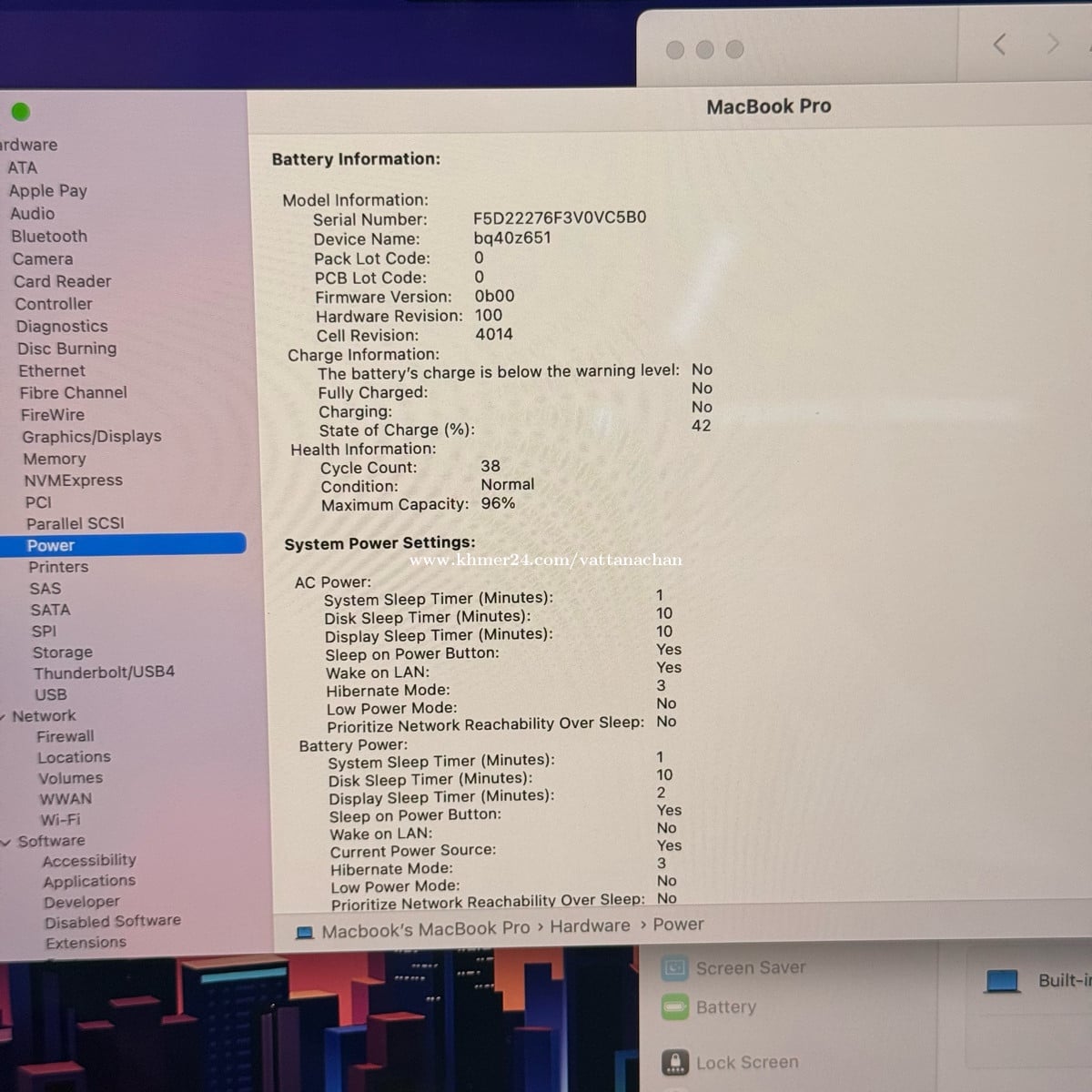Click the green zoom window button
Image resolution: width=1092 pixels, height=1092 pixels.
point(20,112)
